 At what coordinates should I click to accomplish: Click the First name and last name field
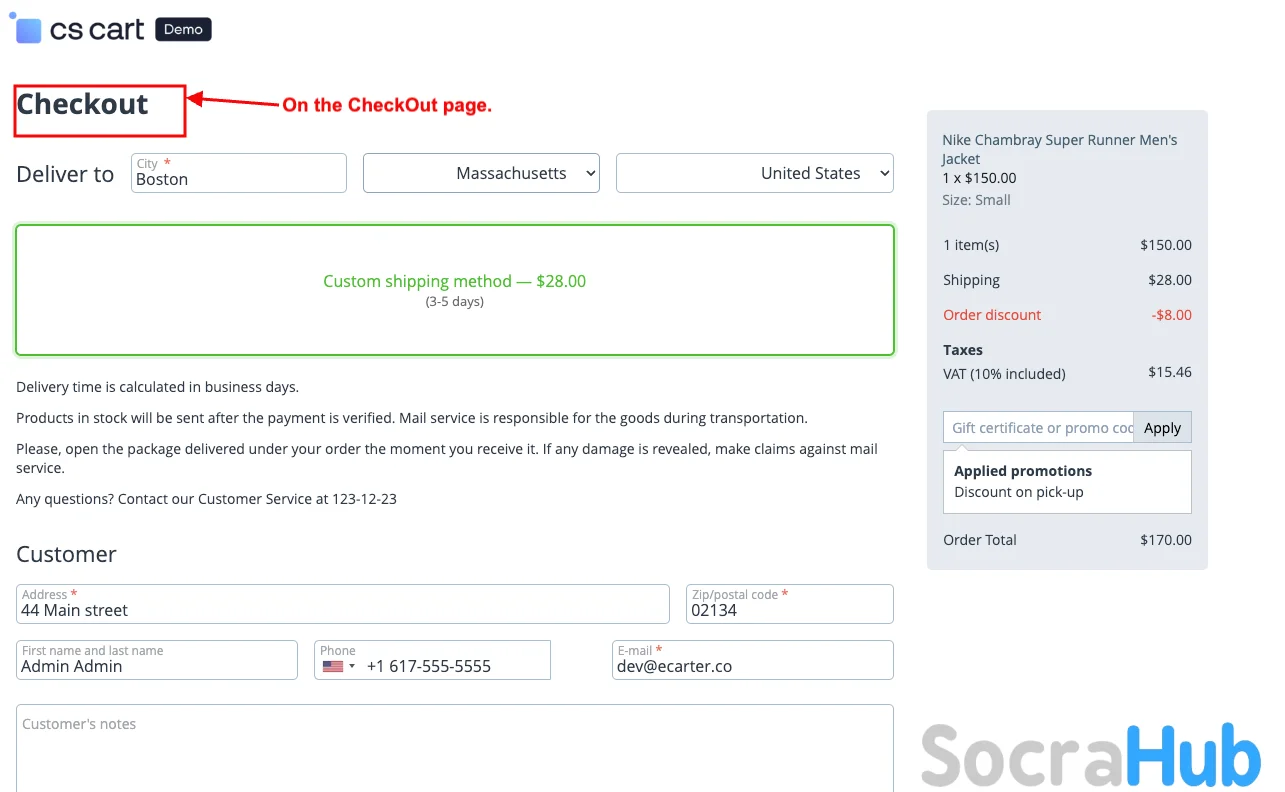click(x=156, y=665)
